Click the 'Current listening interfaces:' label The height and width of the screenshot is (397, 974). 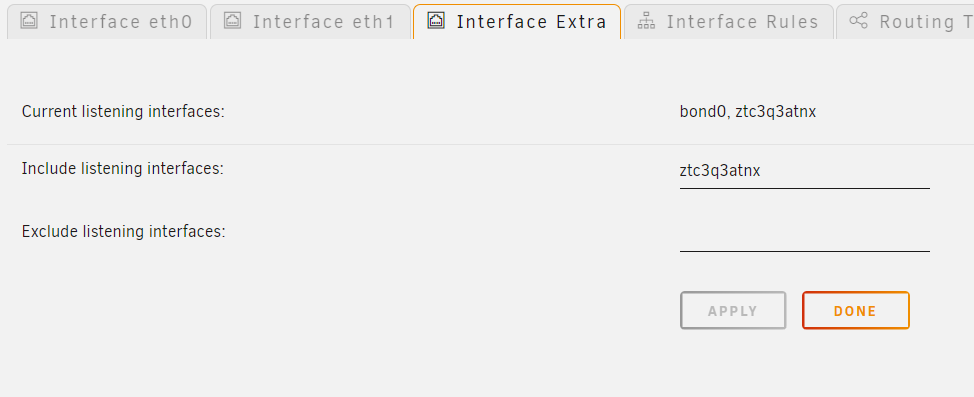point(123,112)
